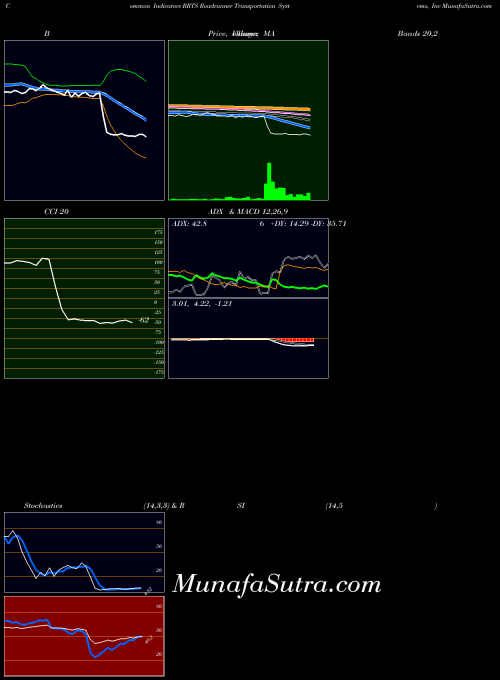The height and width of the screenshot is (680, 500).
Task: Click the 'Bands 20,2' title label
Action: (x=418, y=33)
